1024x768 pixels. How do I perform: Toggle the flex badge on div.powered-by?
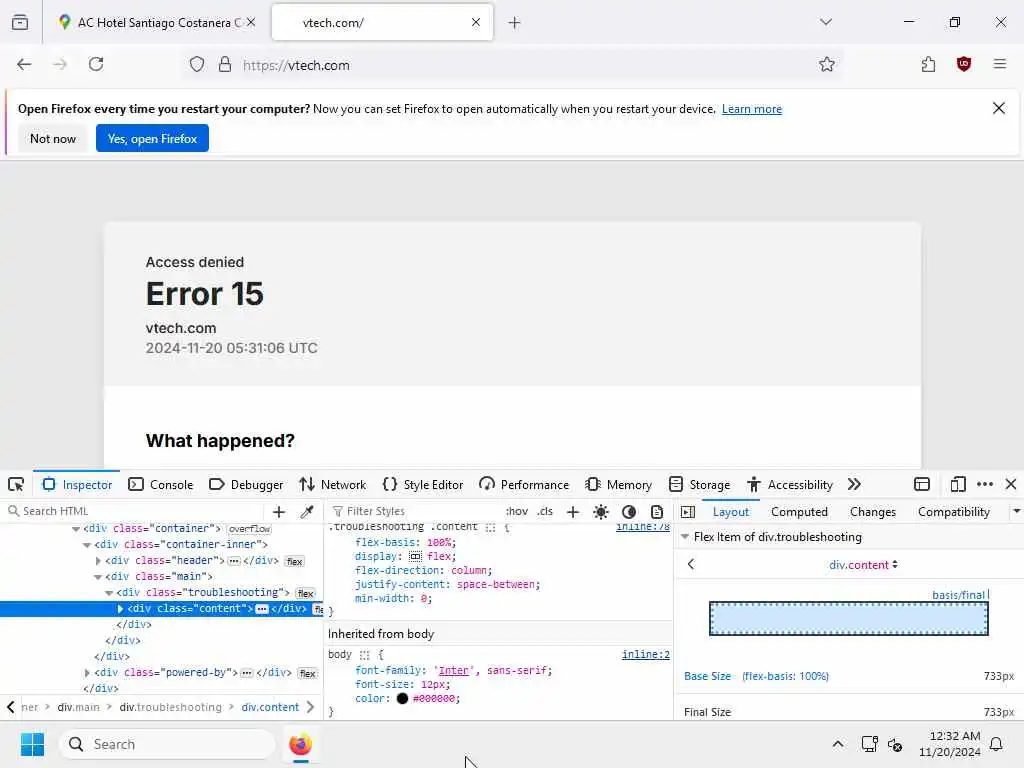click(308, 673)
